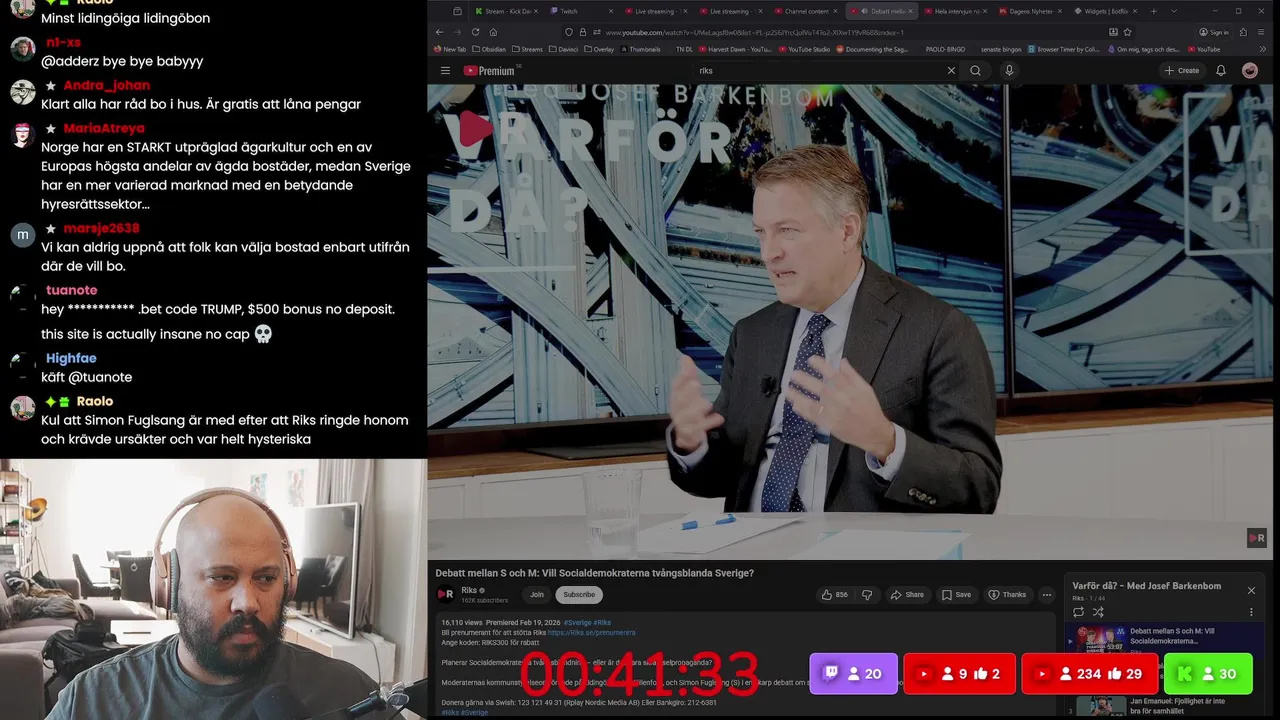The width and height of the screenshot is (1280, 720).
Task: Open the more actions ellipsis under video
Action: pos(1047,594)
